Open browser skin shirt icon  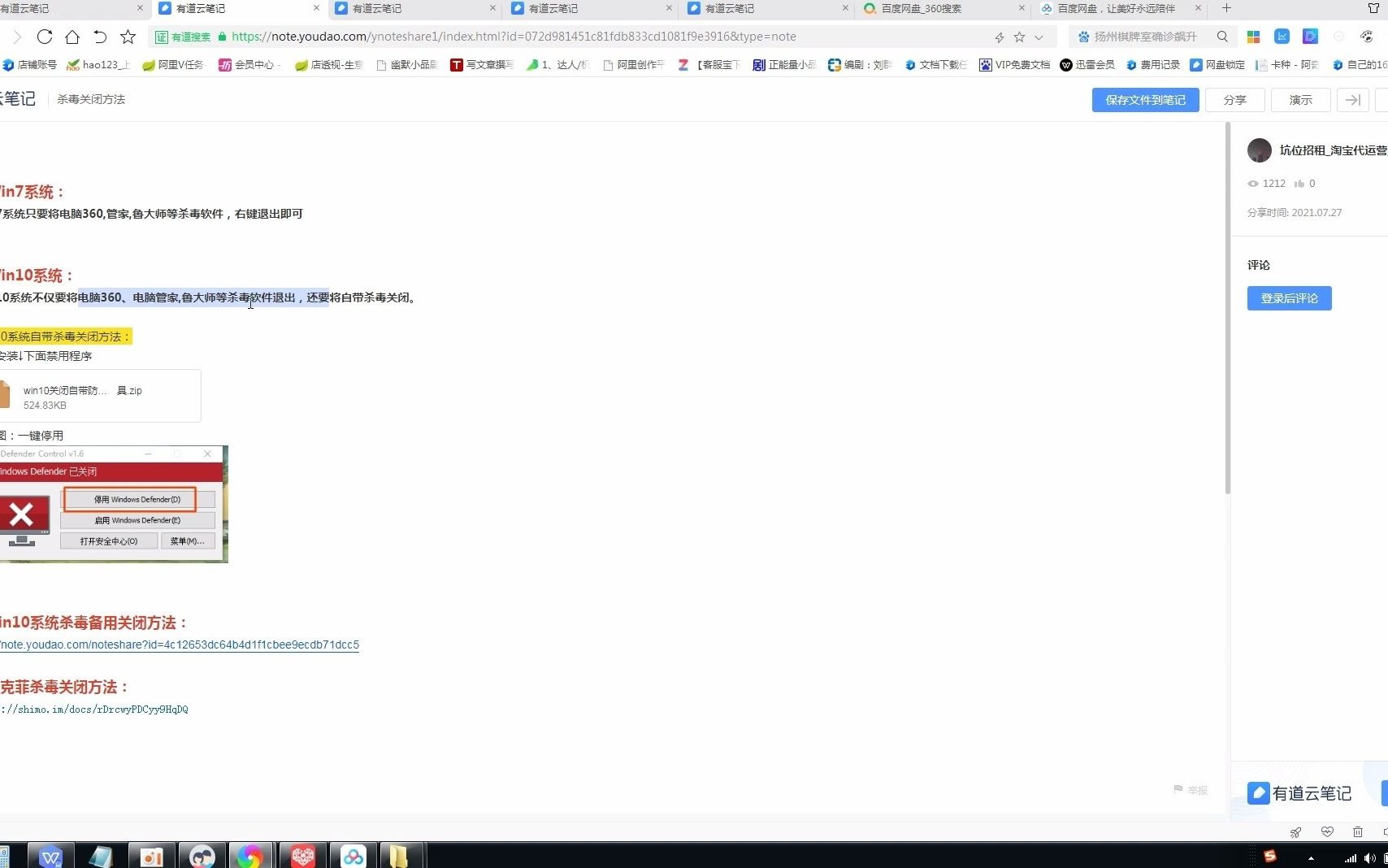point(1374,8)
